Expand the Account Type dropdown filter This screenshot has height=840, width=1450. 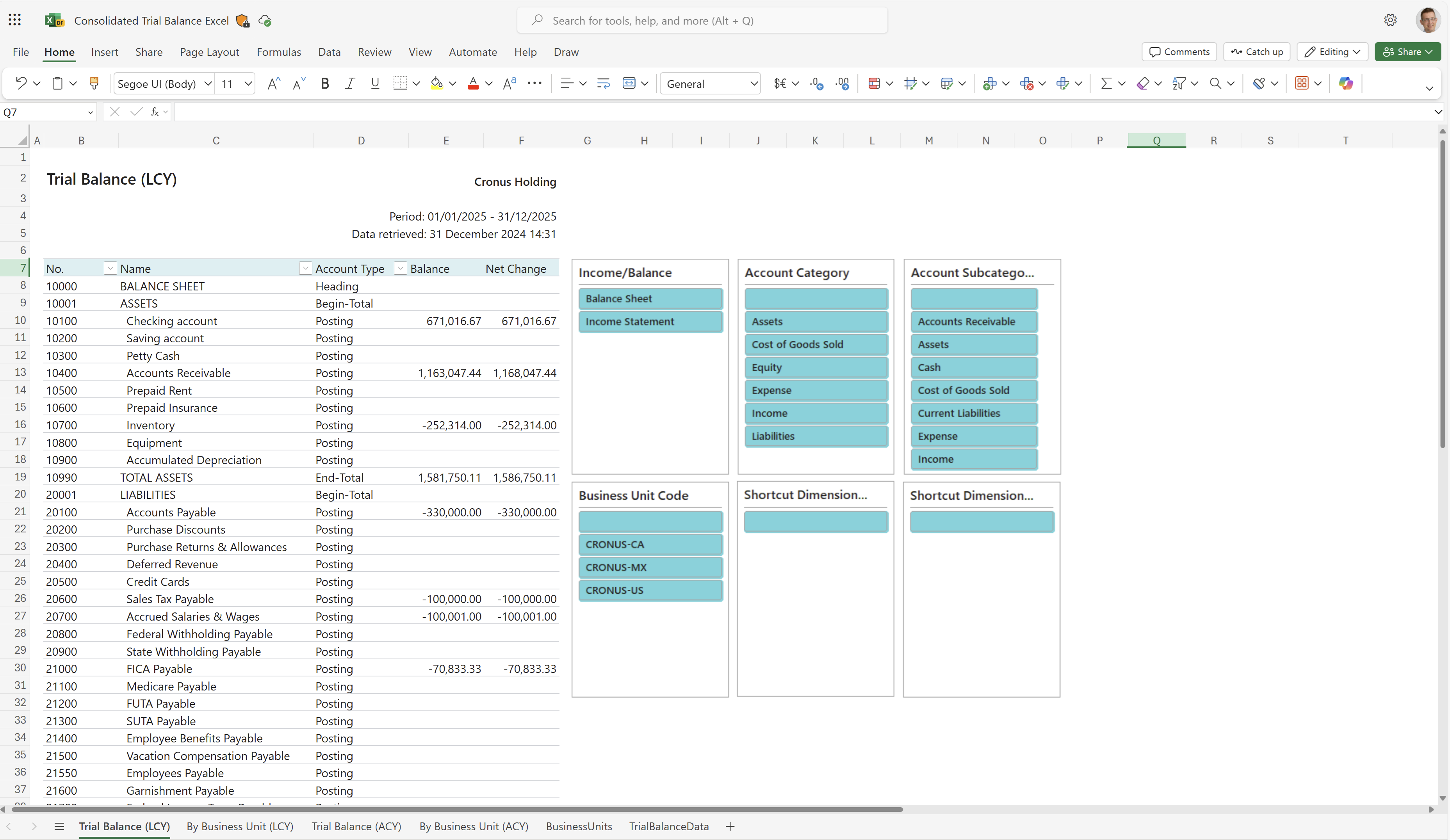400,268
